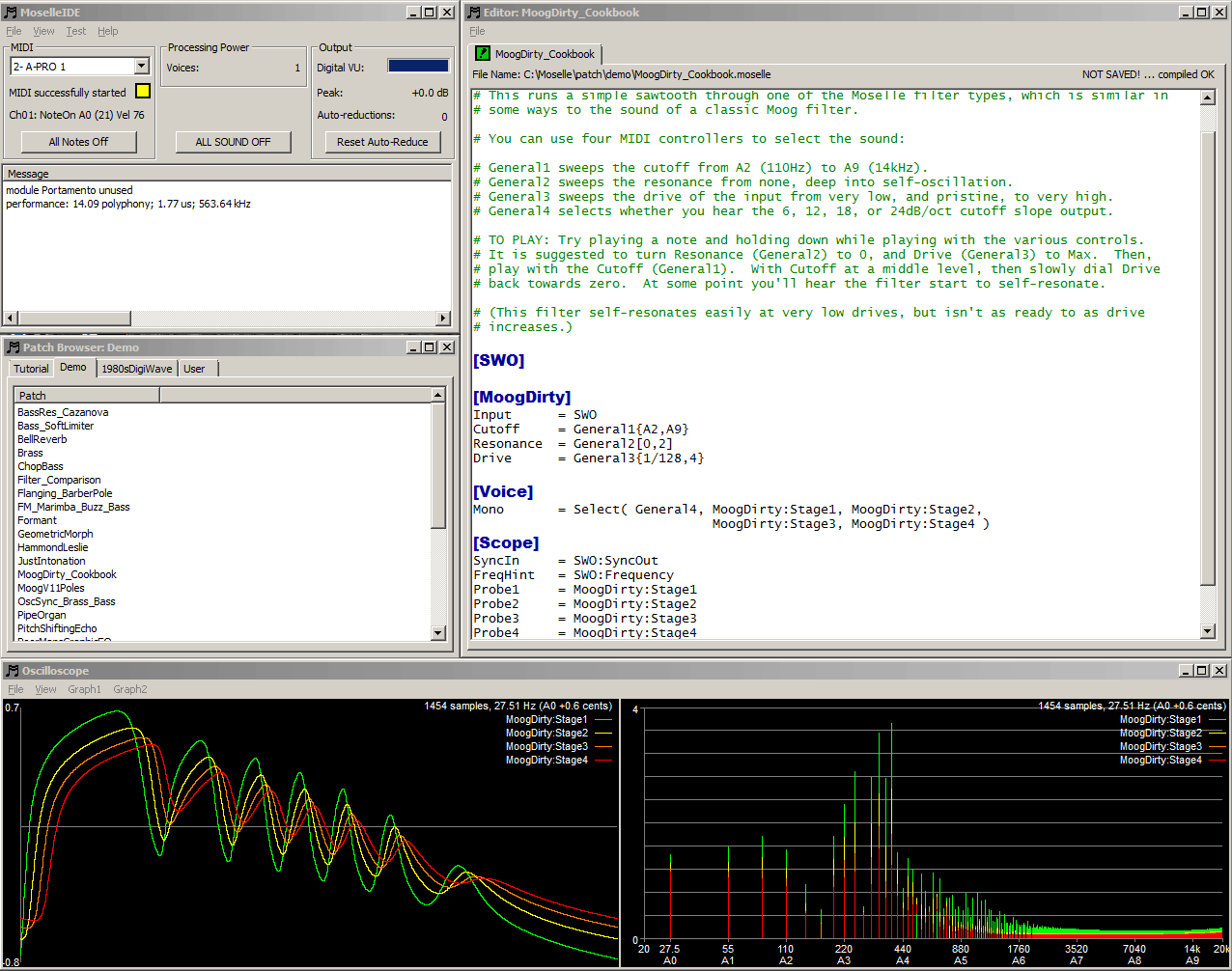The height and width of the screenshot is (971, 1232).
Task: Open the Oscilloscope View menu
Action: [x=45, y=689]
